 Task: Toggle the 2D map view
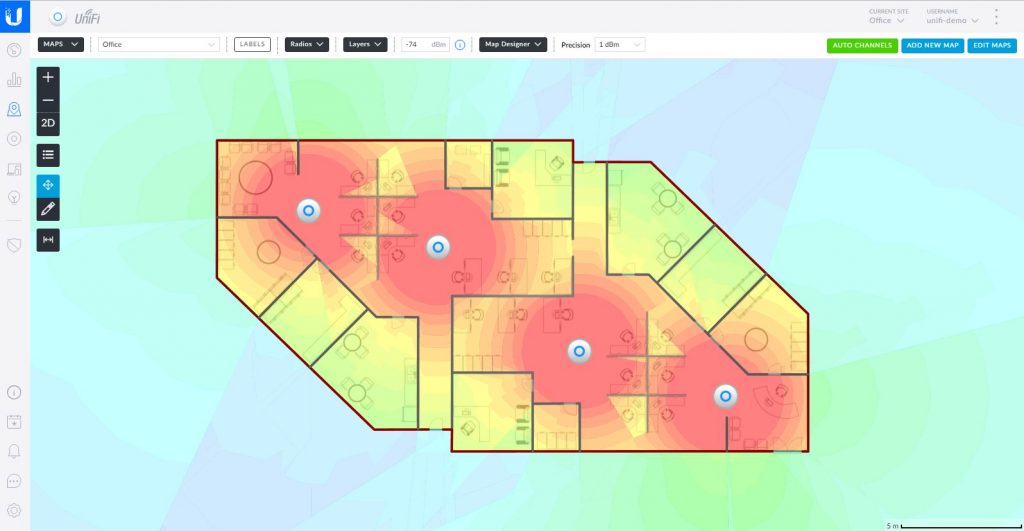48,124
